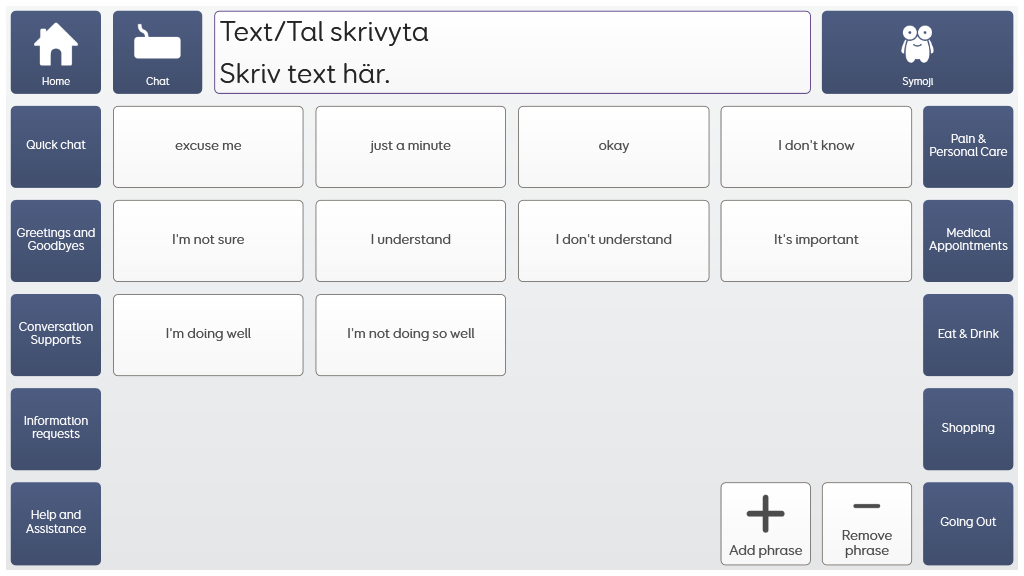1024x576 pixels.
Task: Tap the "I don't understand" phrase
Action: click(x=613, y=240)
